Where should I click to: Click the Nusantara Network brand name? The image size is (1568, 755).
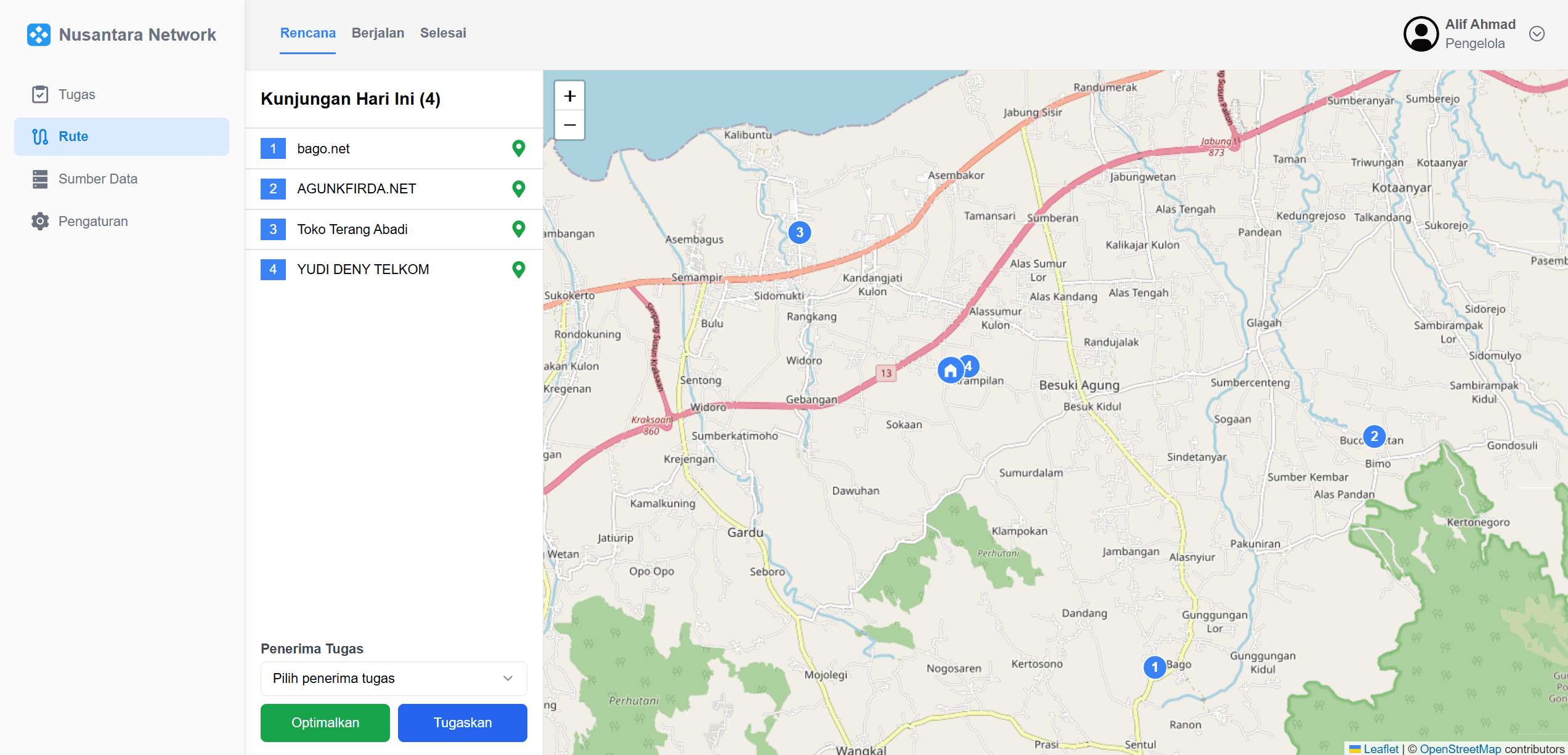point(137,34)
